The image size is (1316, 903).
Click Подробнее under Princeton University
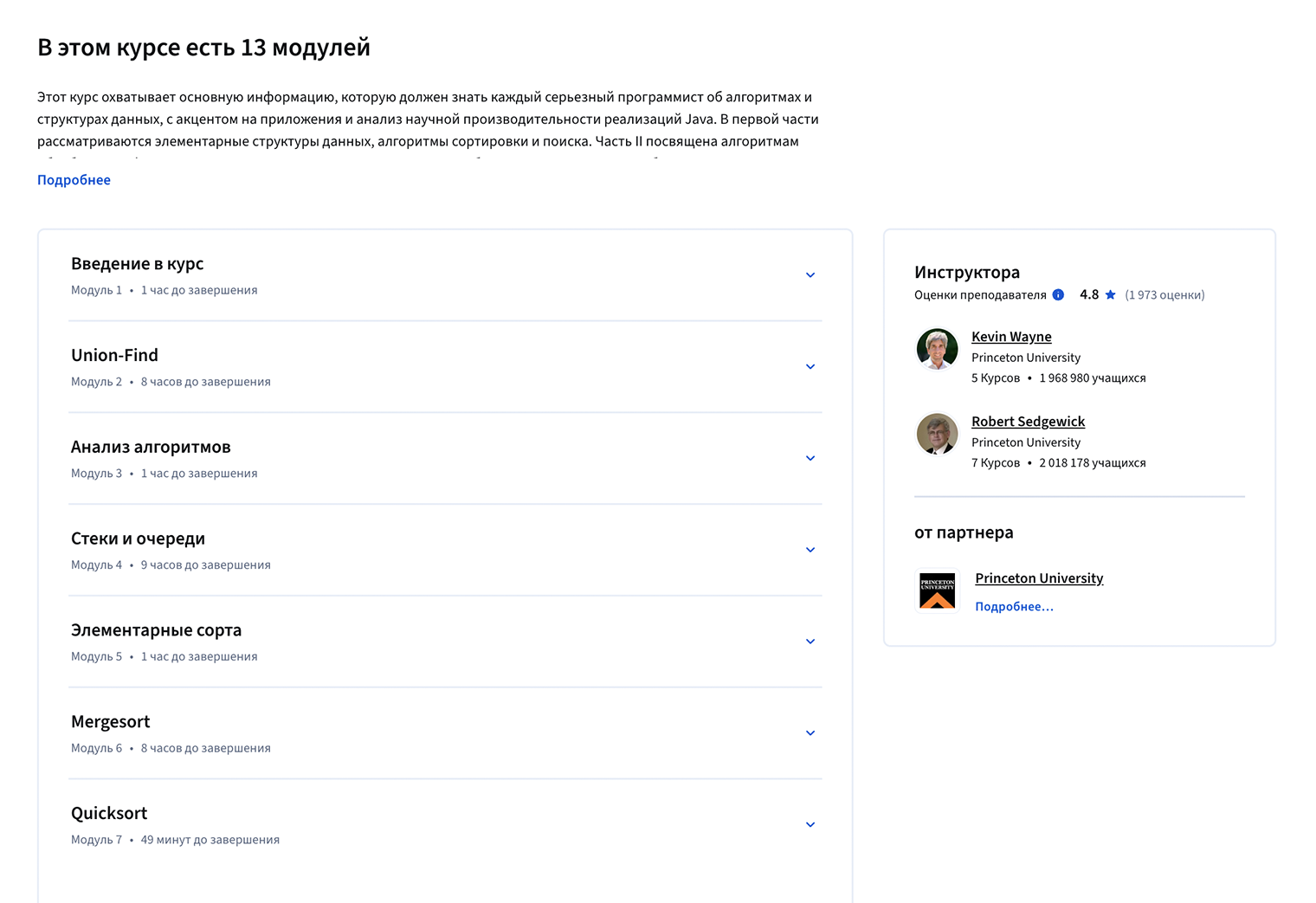pos(1014,606)
